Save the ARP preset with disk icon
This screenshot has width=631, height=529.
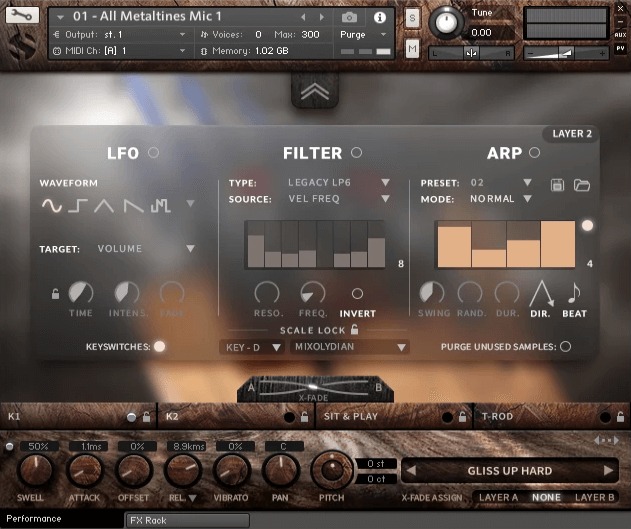[x=559, y=185]
